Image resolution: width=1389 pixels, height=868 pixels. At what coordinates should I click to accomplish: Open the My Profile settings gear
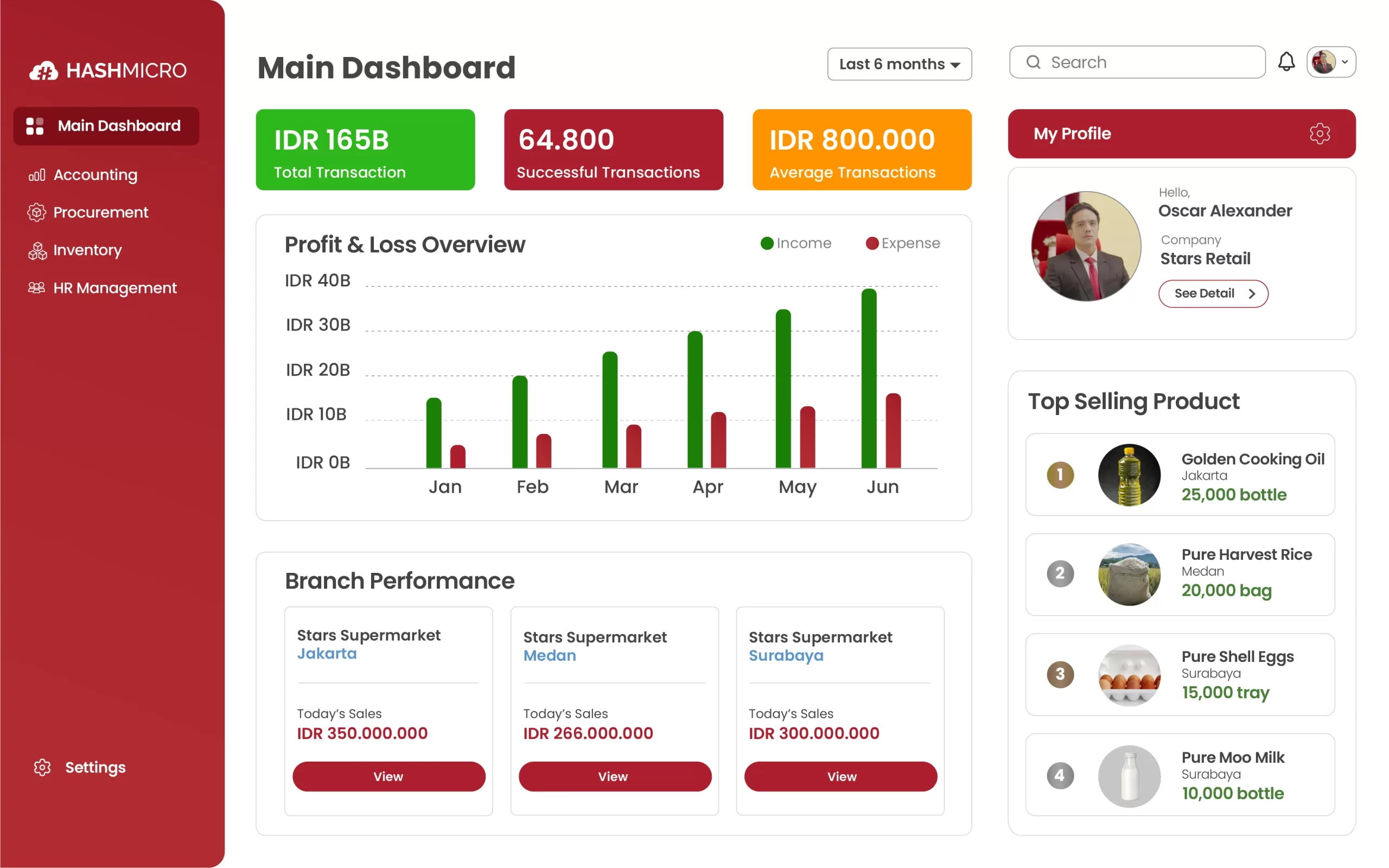pos(1320,134)
